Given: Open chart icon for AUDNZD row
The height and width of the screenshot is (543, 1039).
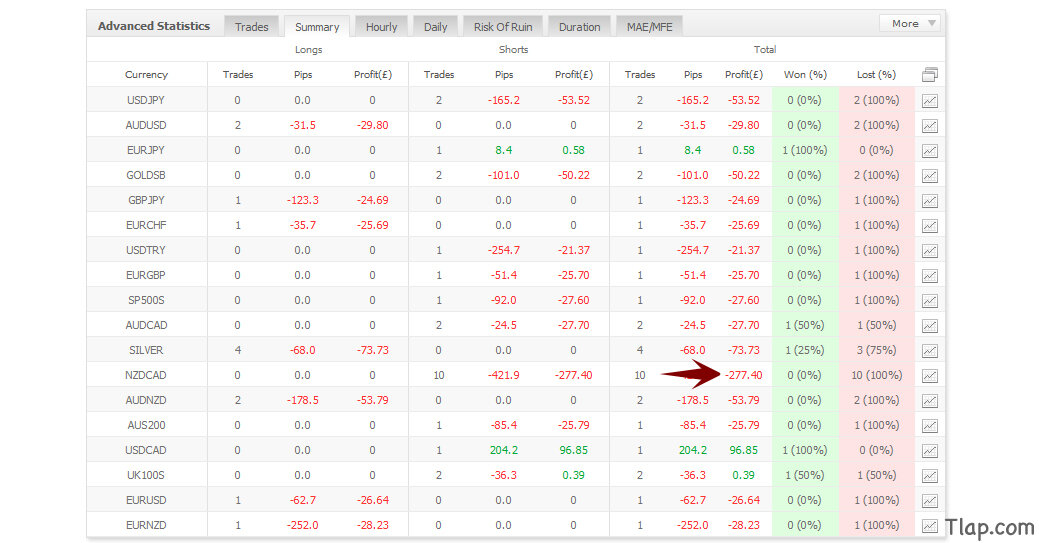Looking at the screenshot, I should [930, 400].
